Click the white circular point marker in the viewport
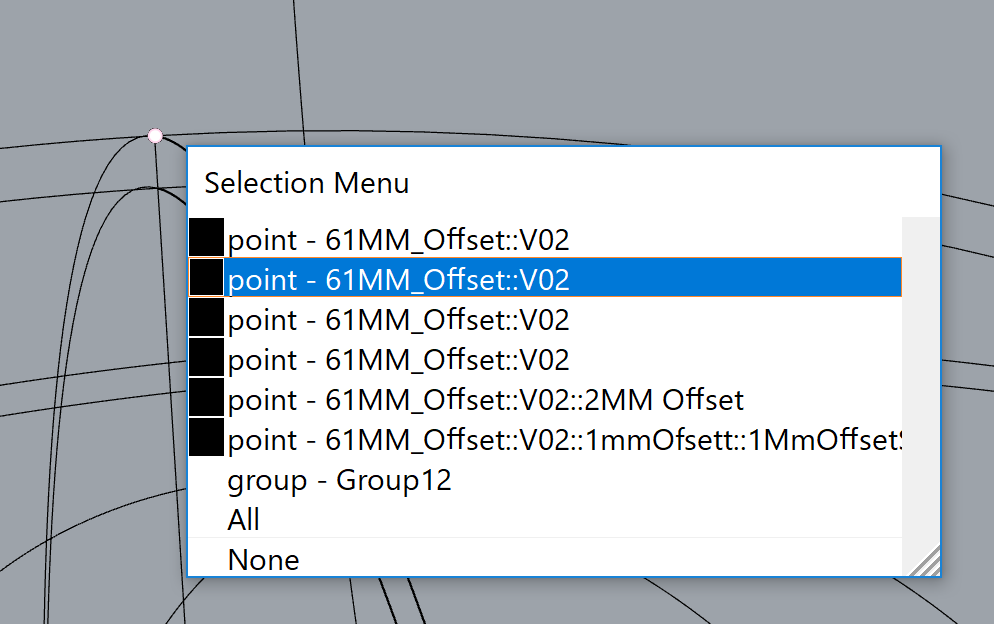 (155, 135)
